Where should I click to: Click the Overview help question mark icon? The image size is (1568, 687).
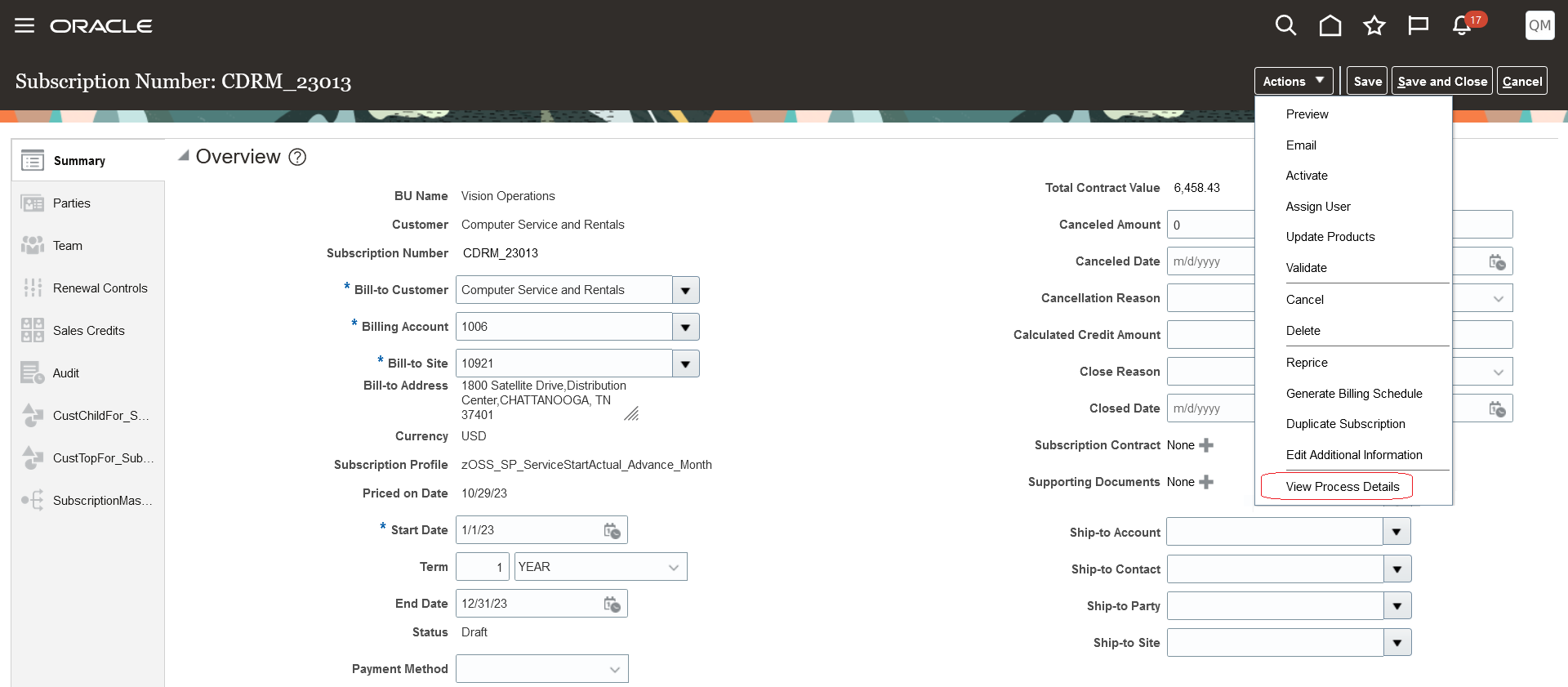298,157
